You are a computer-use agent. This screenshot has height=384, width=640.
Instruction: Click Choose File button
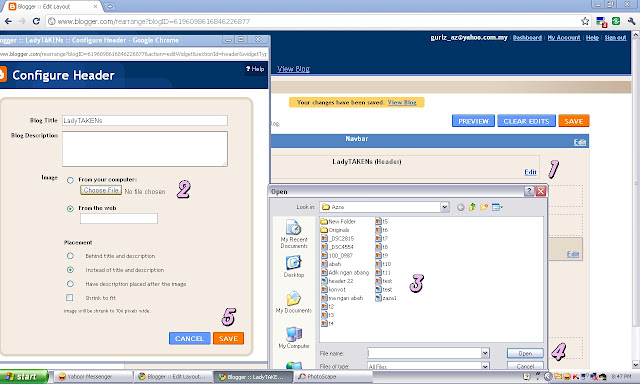tap(101, 190)
